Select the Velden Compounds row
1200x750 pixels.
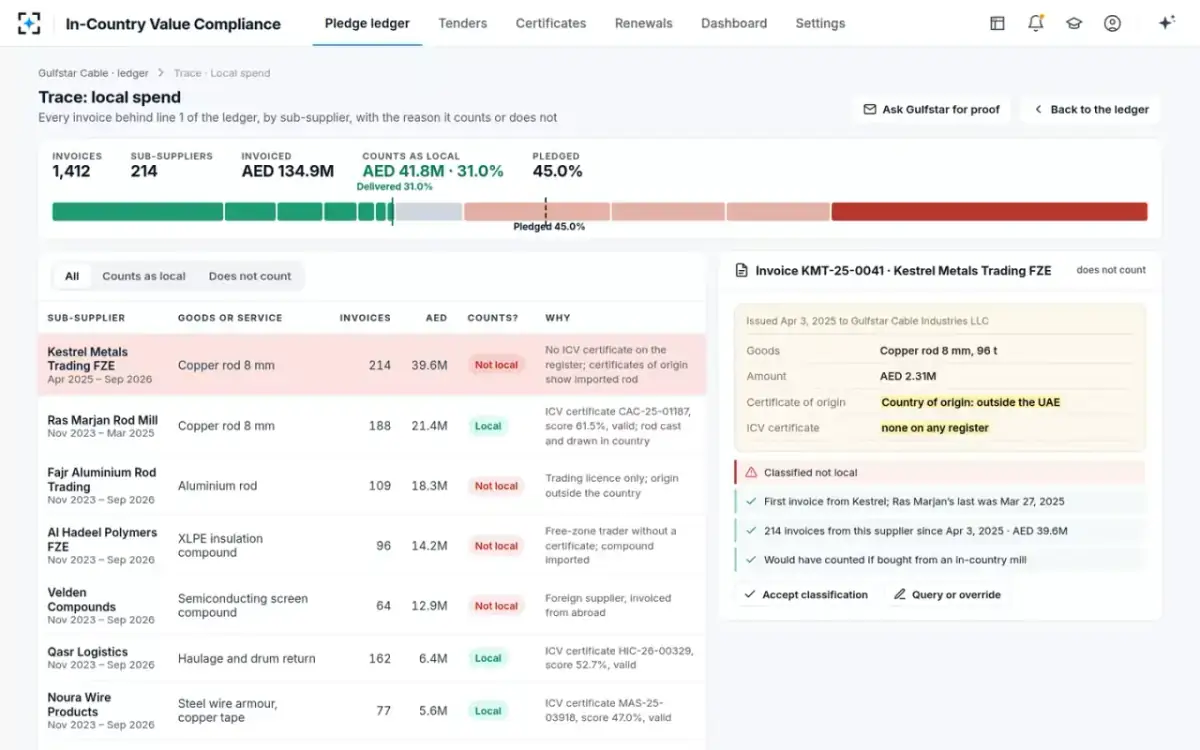click(372, 605)
